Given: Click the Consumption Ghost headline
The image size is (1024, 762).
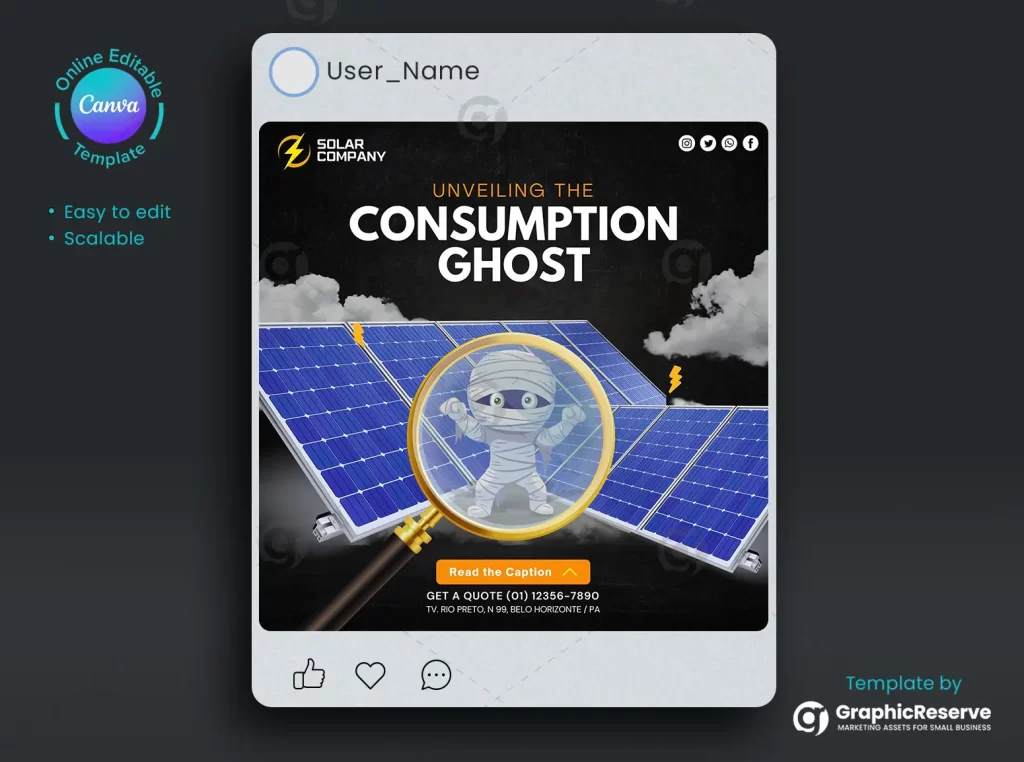Looking at the screenshot, I should pyautogui.click(x=514, y=244).
